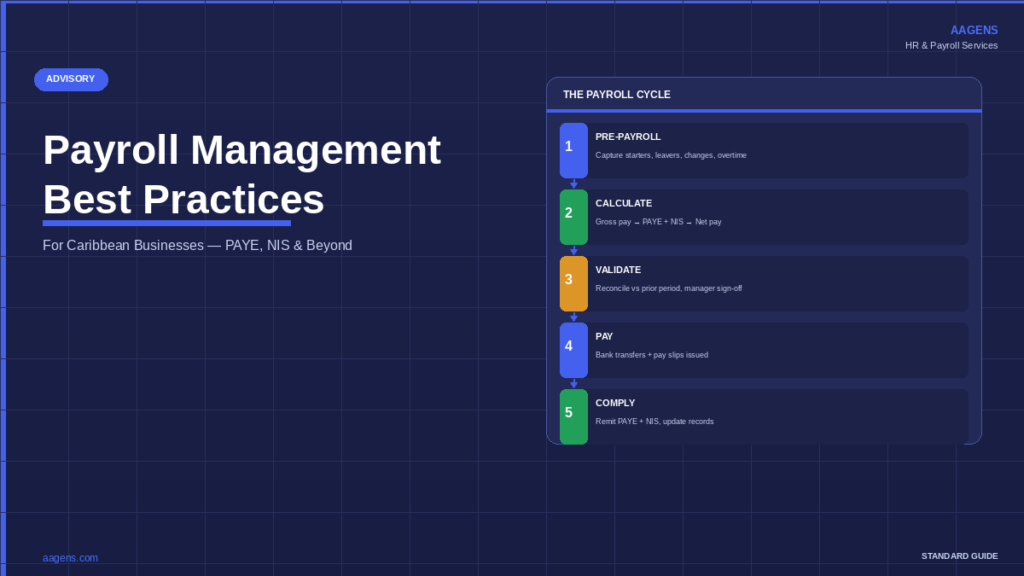This screenshot has width=1024, height=576.
Task: Click the orange step 3 number block
Action: 573,283
